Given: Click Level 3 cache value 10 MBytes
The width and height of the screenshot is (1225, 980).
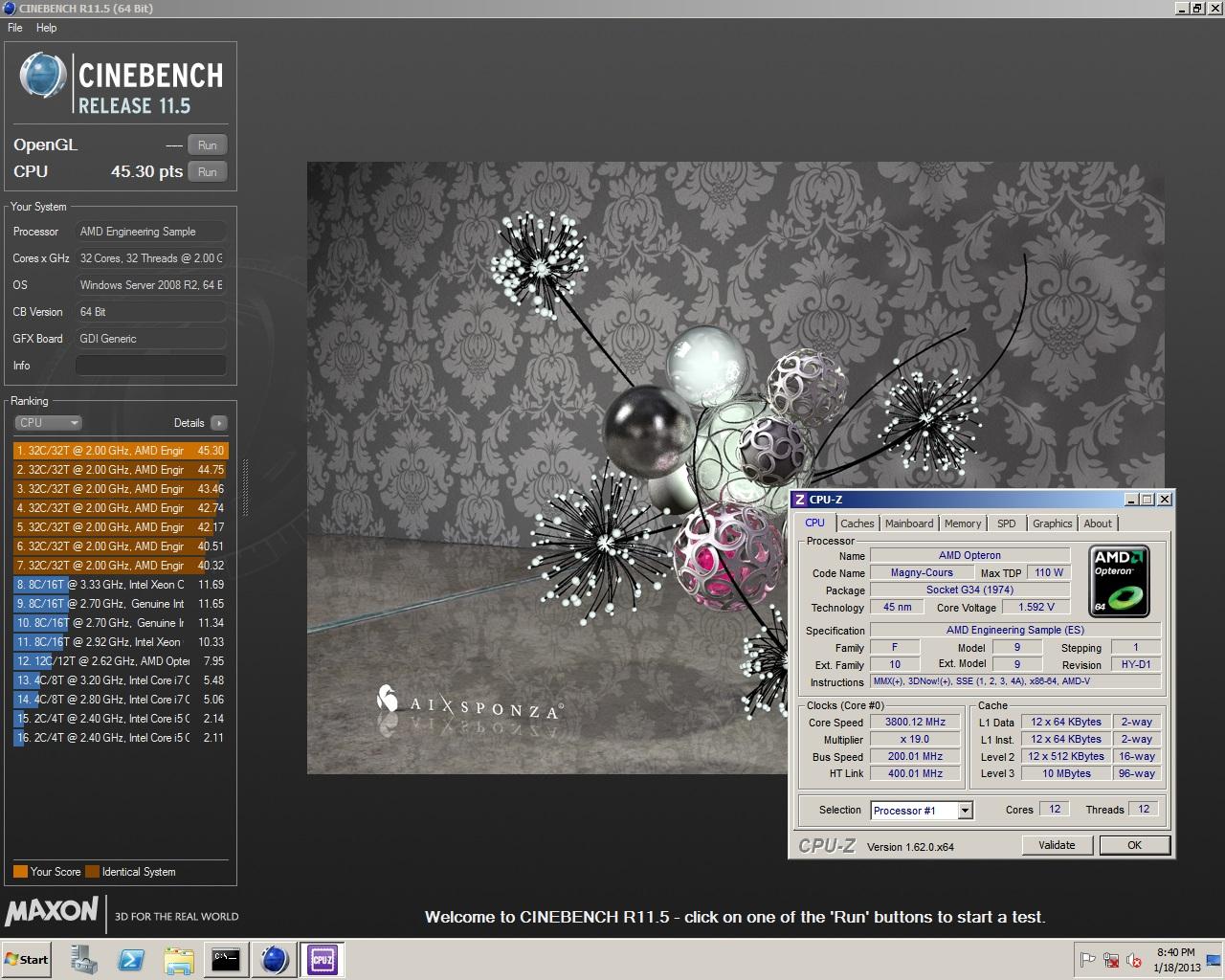Looking at the screenshot, I should tap(1066, 774).
